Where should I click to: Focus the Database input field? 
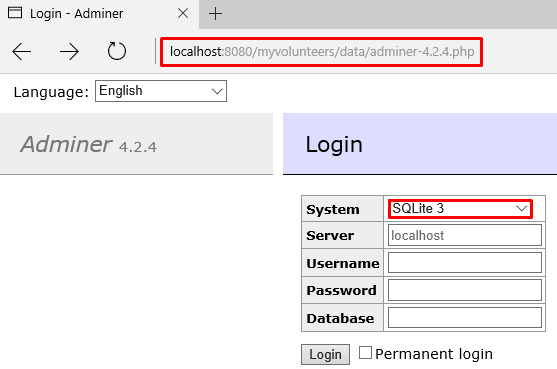tap(465, 318)
